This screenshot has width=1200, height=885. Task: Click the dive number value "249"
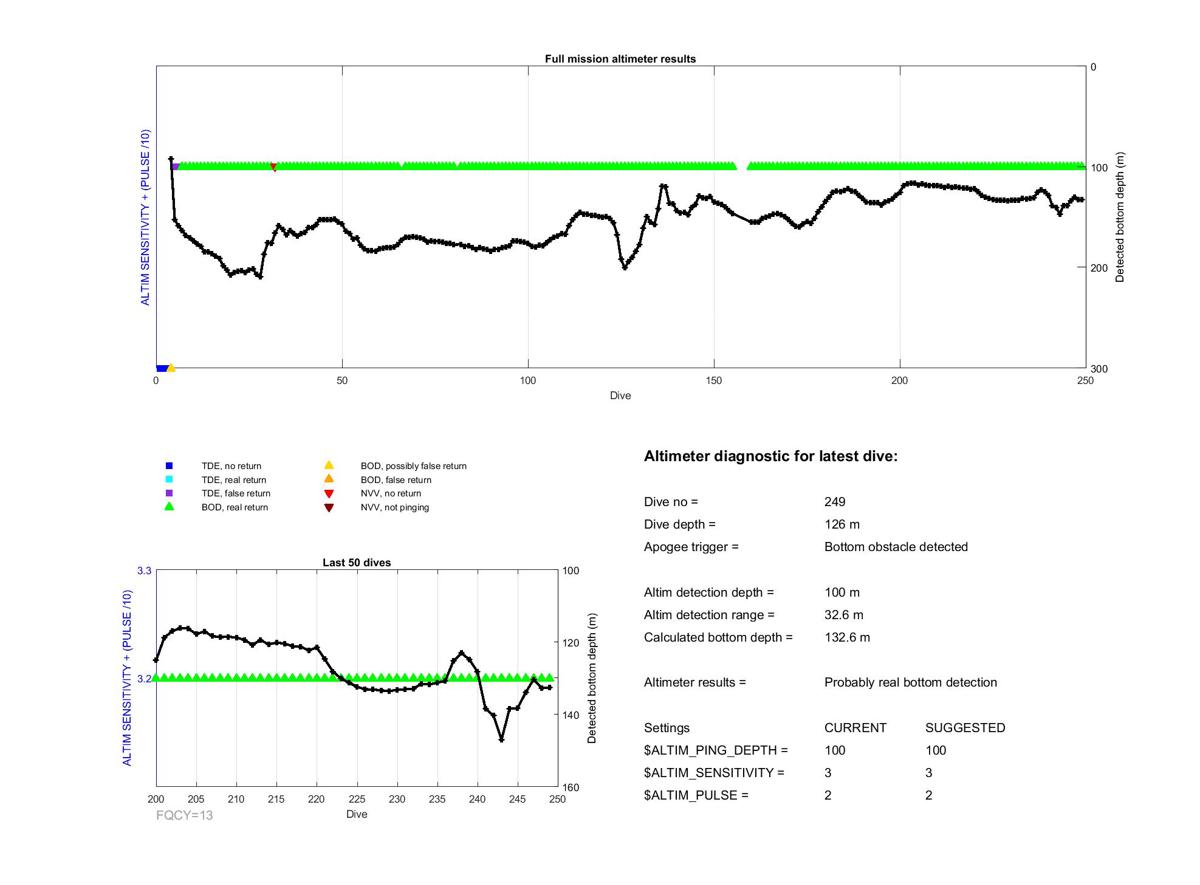[x=835, y=502]
